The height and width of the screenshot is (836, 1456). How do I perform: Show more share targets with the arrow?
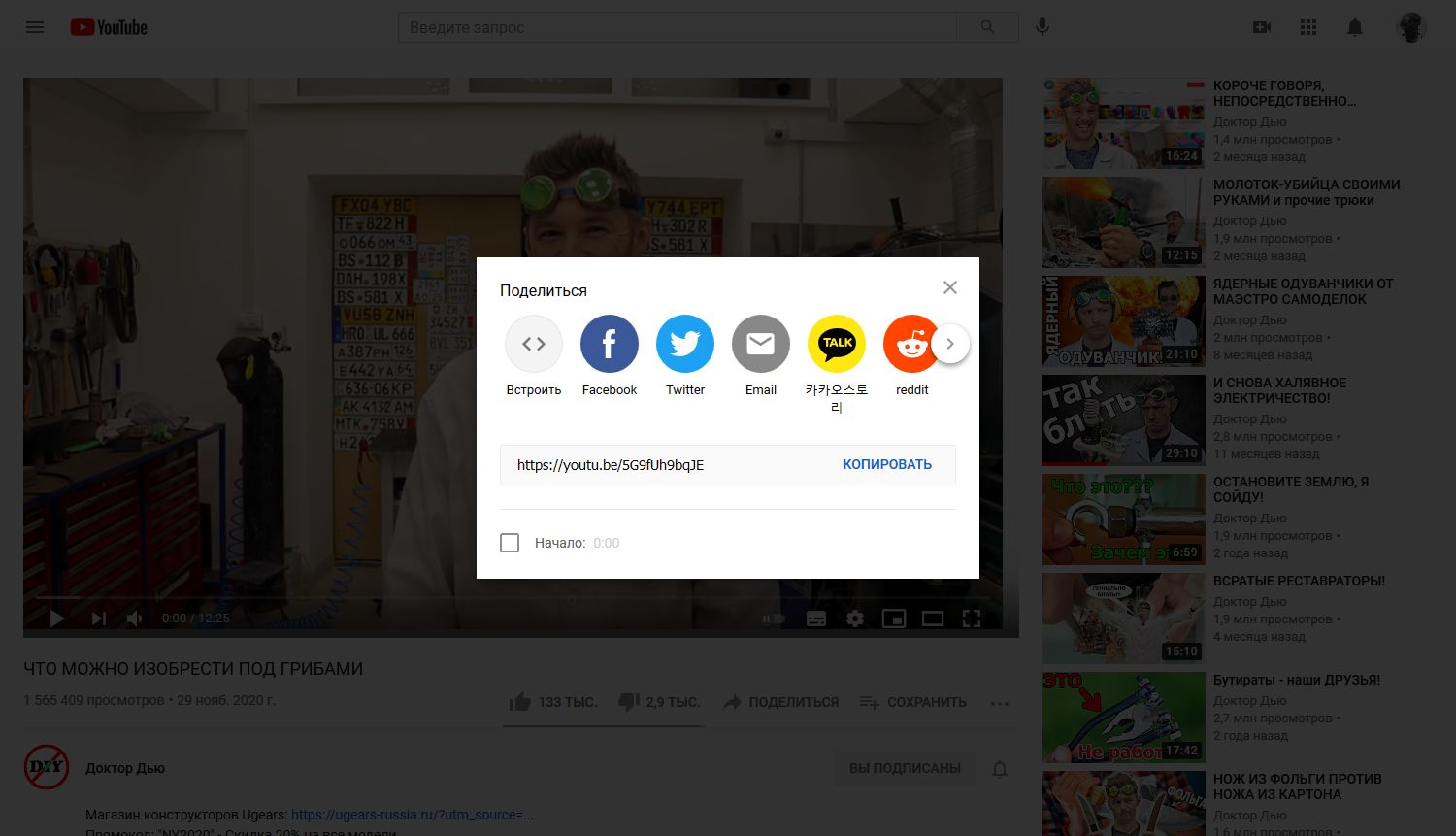click(950, 344)
